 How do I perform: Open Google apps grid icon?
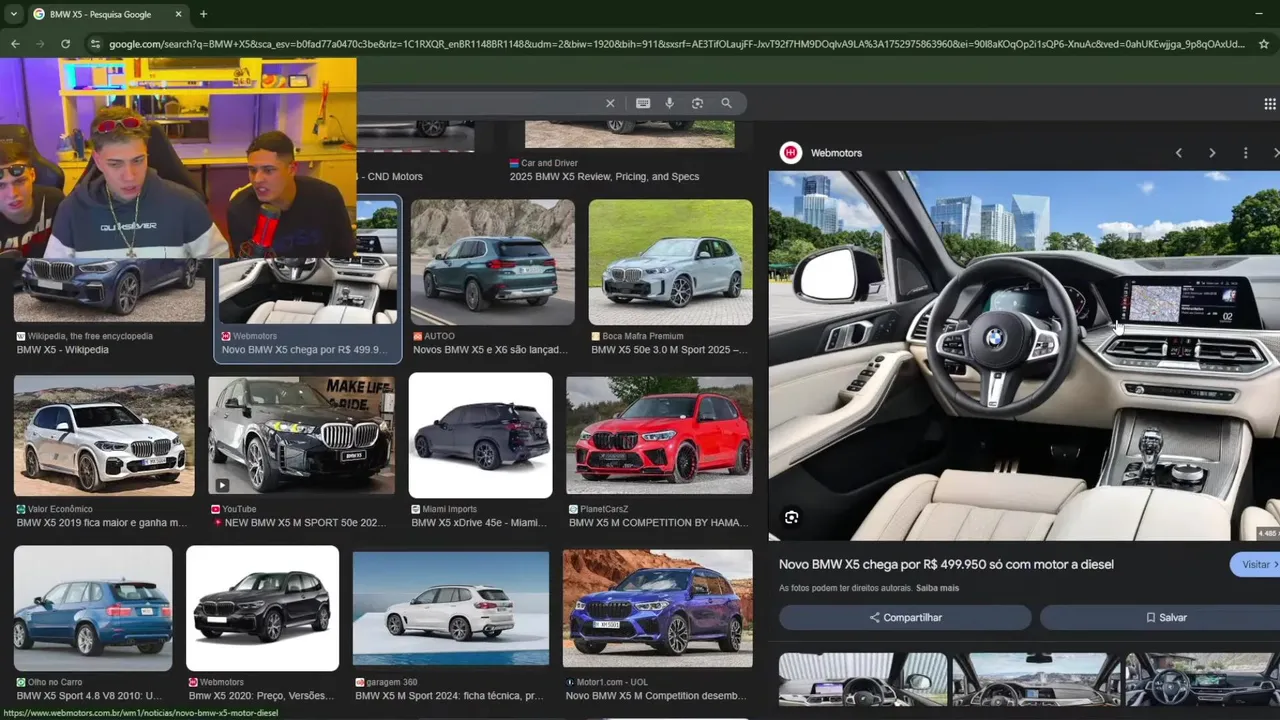1270,104
